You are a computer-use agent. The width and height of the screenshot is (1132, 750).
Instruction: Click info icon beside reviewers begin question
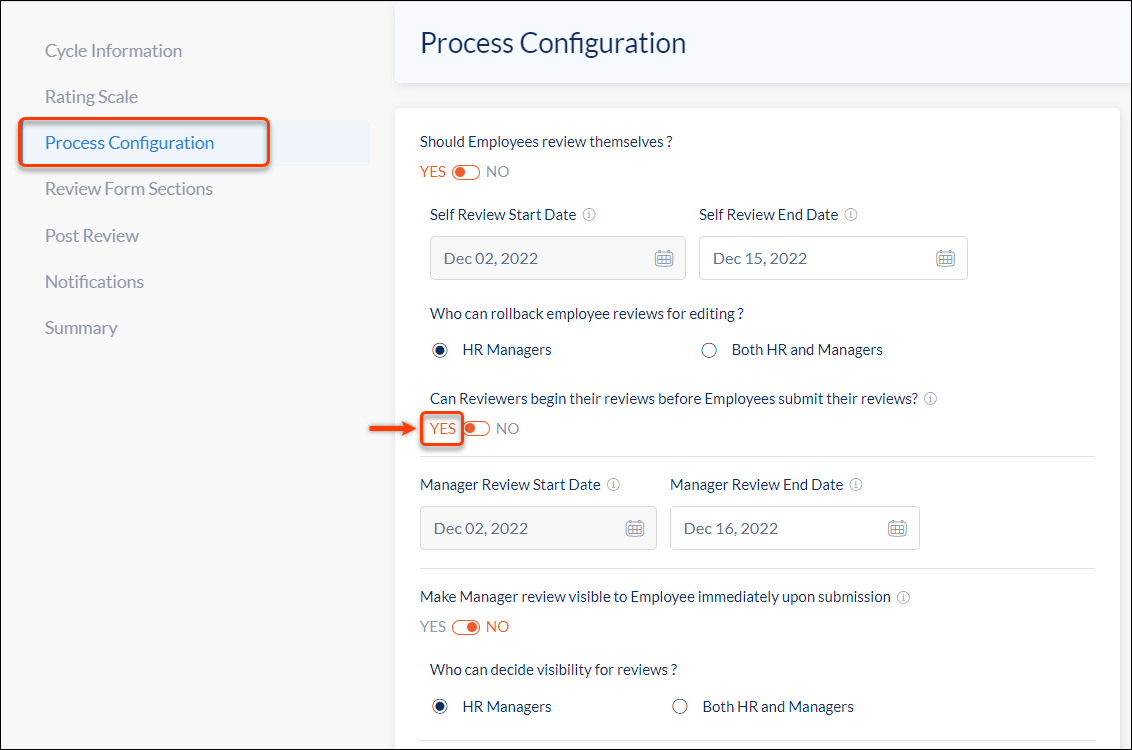pyautogui.click(x=931, y=398)
